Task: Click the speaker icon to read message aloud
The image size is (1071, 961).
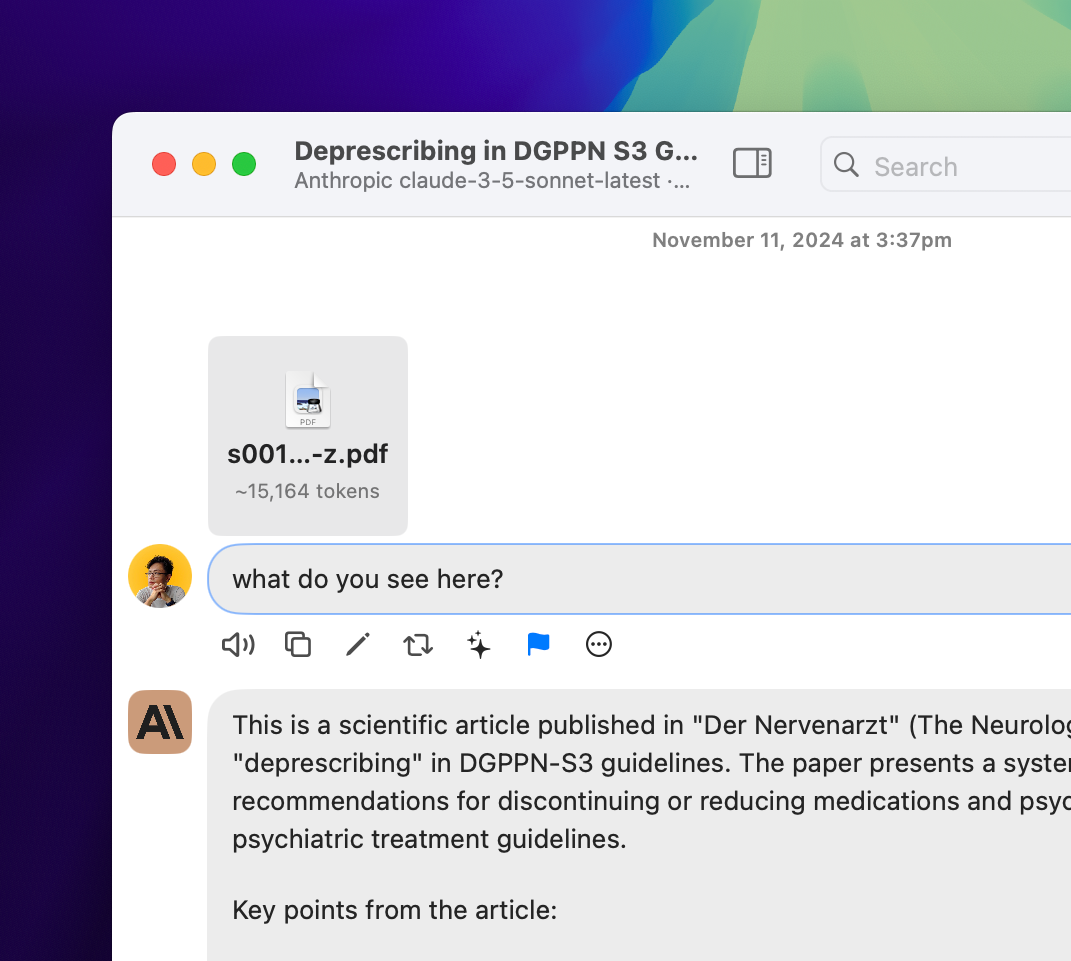Action: pyautogui.click(x=237, y=645)
